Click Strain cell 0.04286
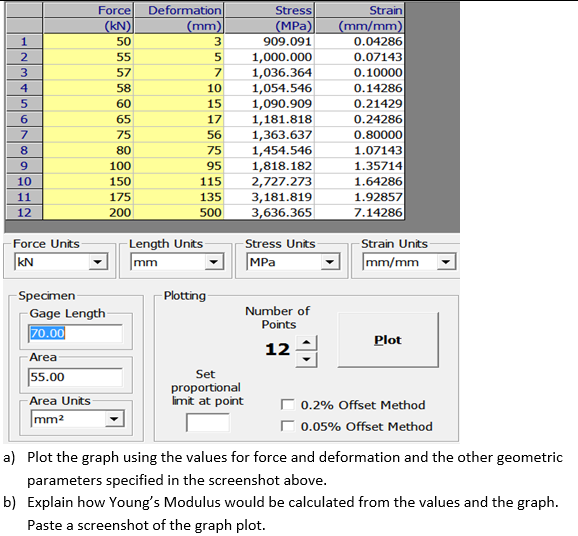Viewport: 578px width, 536px height. click(x=360, y=41)
